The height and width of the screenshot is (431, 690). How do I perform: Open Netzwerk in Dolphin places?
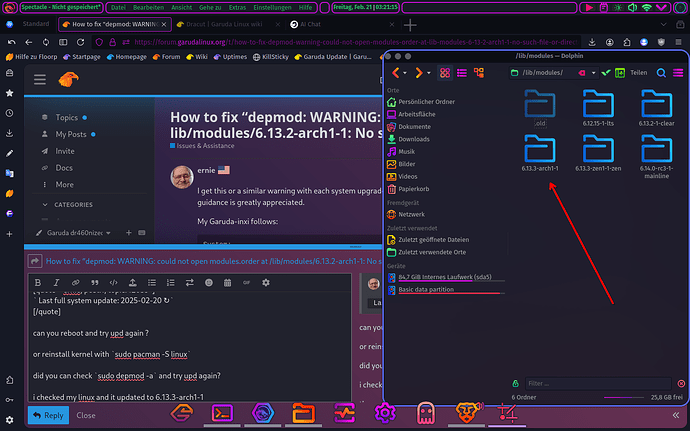(406, 214)
